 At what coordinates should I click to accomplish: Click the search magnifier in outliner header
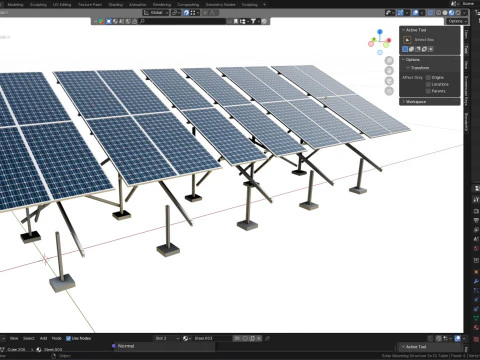click(142, 21)
